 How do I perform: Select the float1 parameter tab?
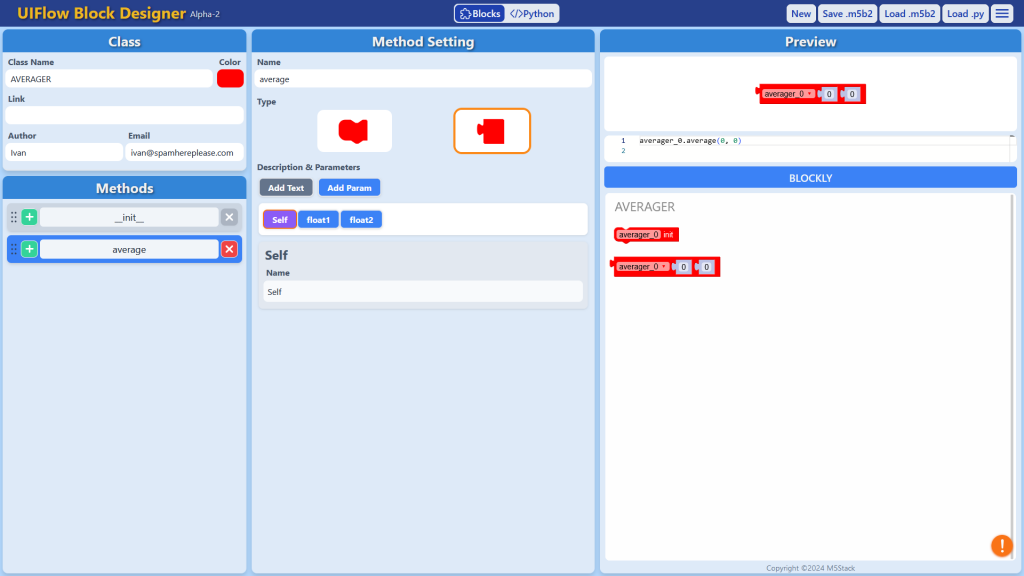pyautogui.click(x=318, y=220)
